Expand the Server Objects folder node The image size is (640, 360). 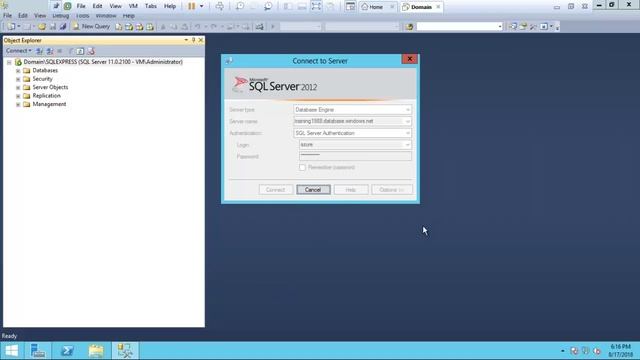[x=18, y=87]
